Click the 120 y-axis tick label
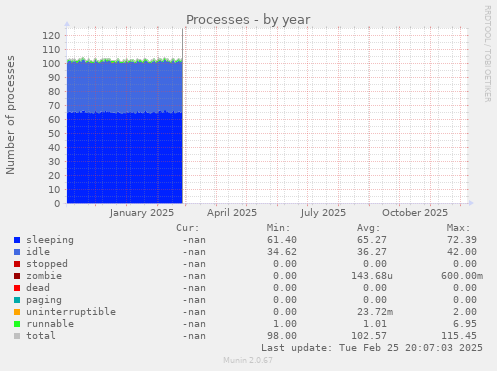The width and height of the screenshot is (497, 371). [x=51, y=35]
